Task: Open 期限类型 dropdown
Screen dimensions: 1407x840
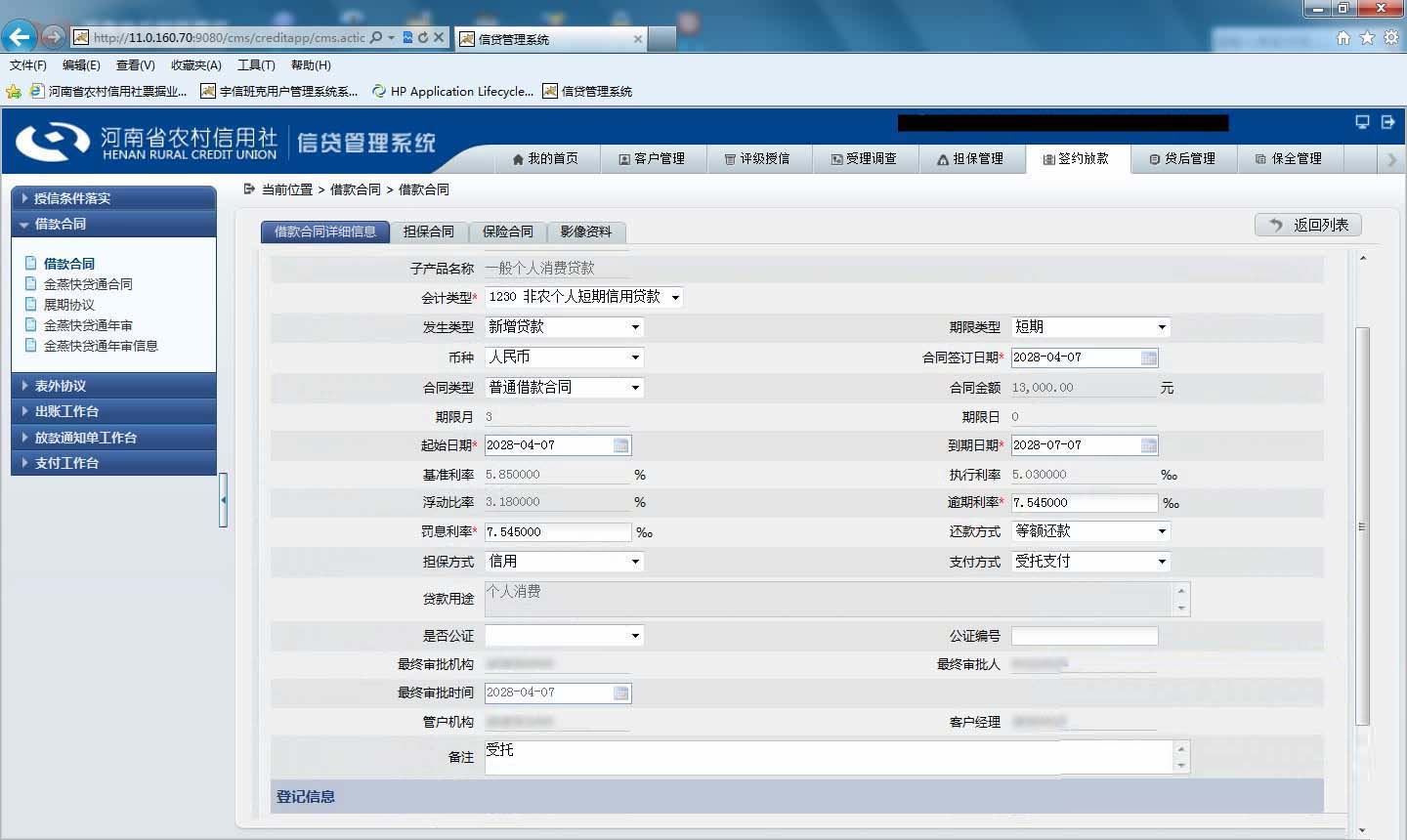Action: [1090, 327]
